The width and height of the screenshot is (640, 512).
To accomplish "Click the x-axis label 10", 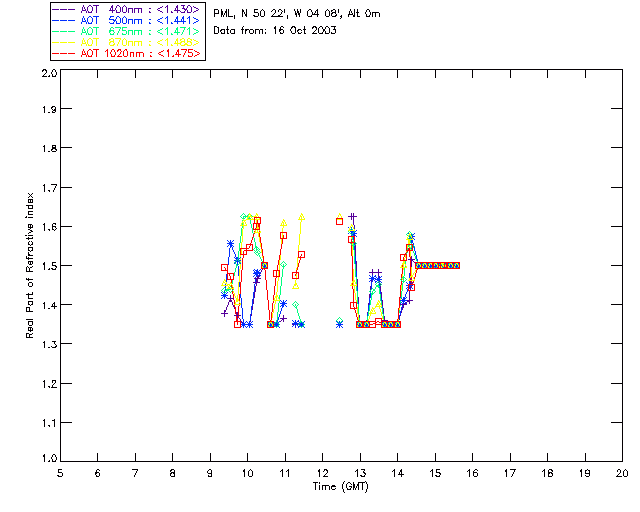I will 247,473.
